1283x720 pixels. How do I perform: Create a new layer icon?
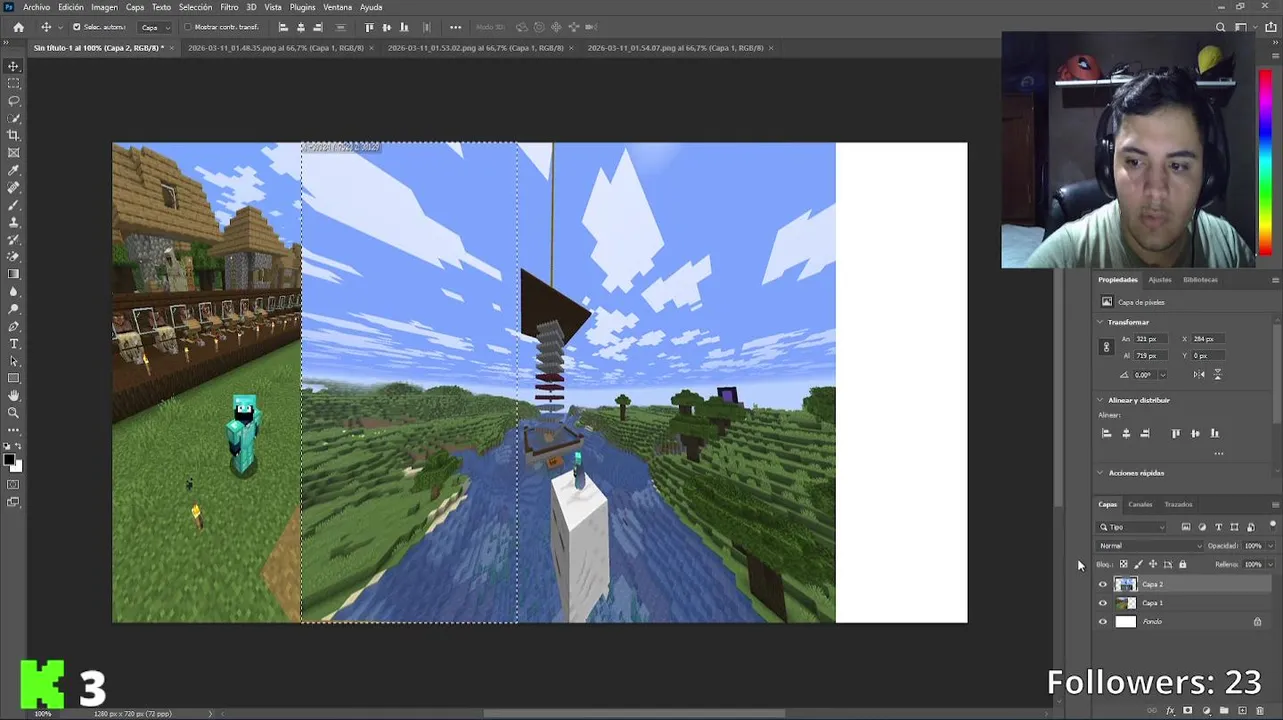point(1243,710)
